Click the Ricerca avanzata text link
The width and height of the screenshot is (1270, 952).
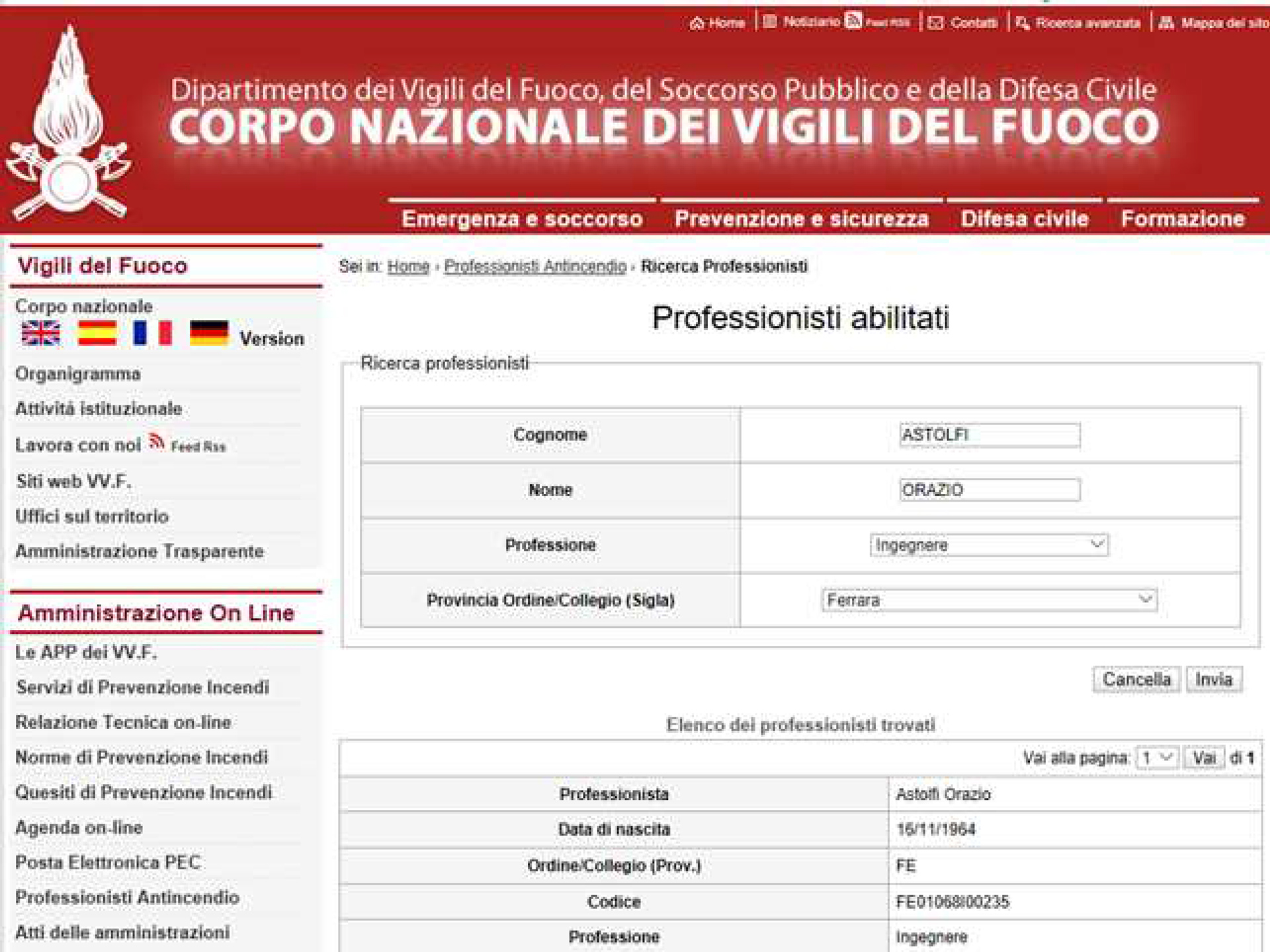(x=1088, y=23)
